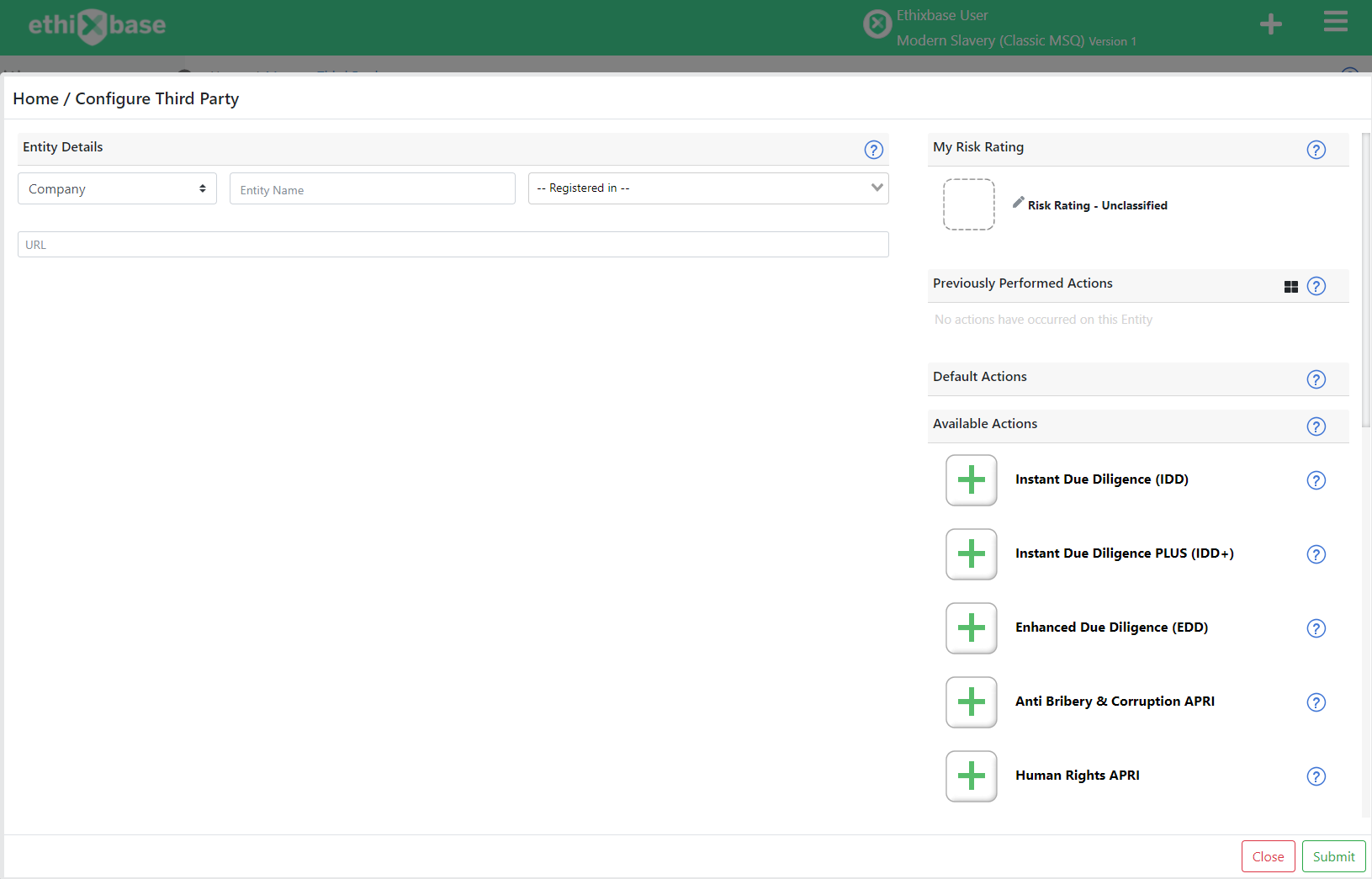
Task: Show help for Human Rights APRI
Action: click(x=1316, y=776)
